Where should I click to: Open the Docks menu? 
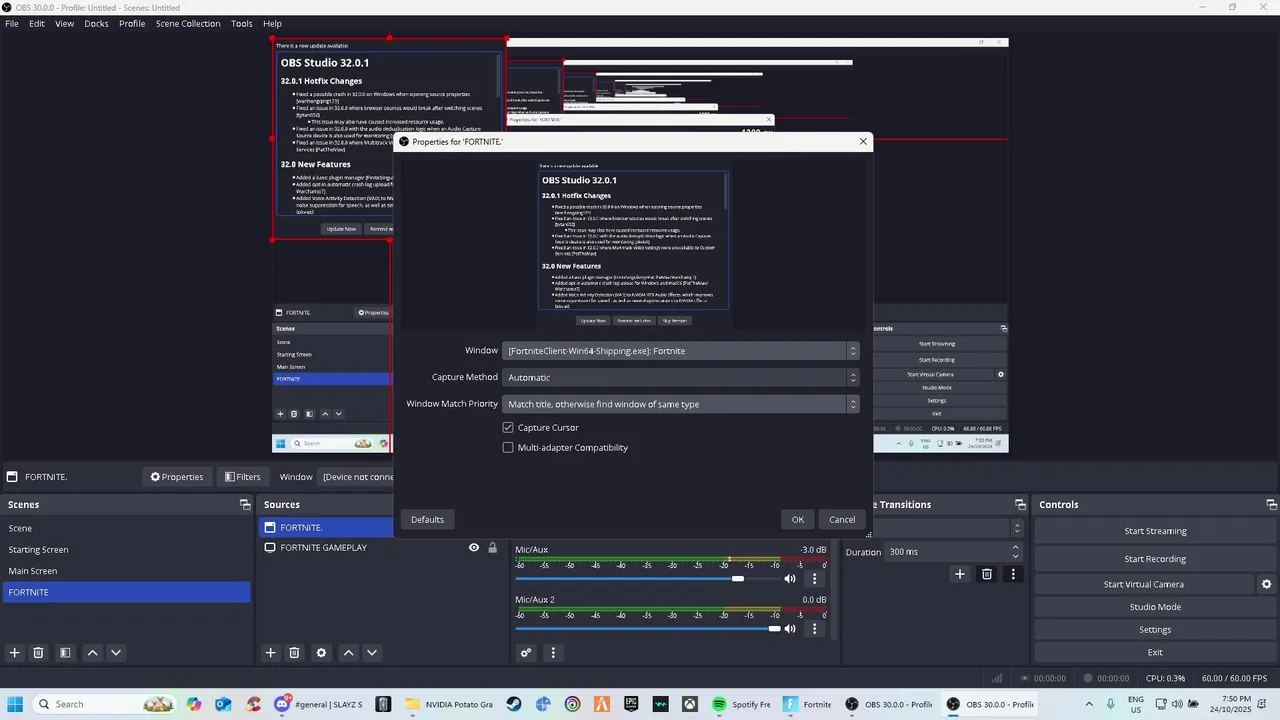pyautogui.click(x=96, y=23)
